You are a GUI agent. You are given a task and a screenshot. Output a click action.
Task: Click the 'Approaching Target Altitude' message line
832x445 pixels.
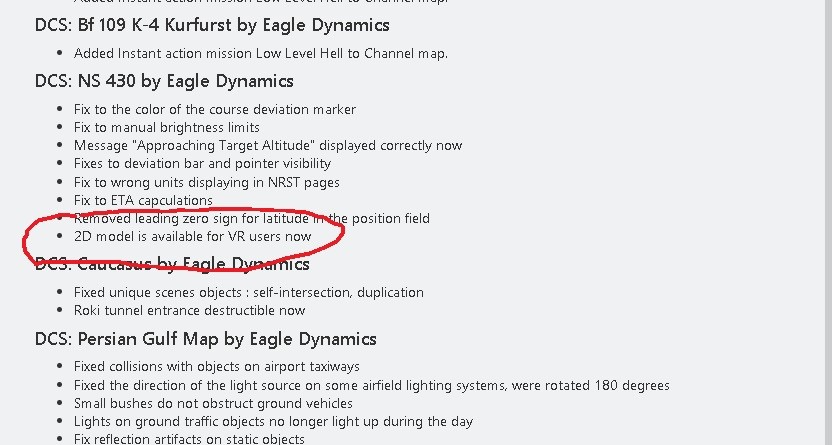[268, 145]
